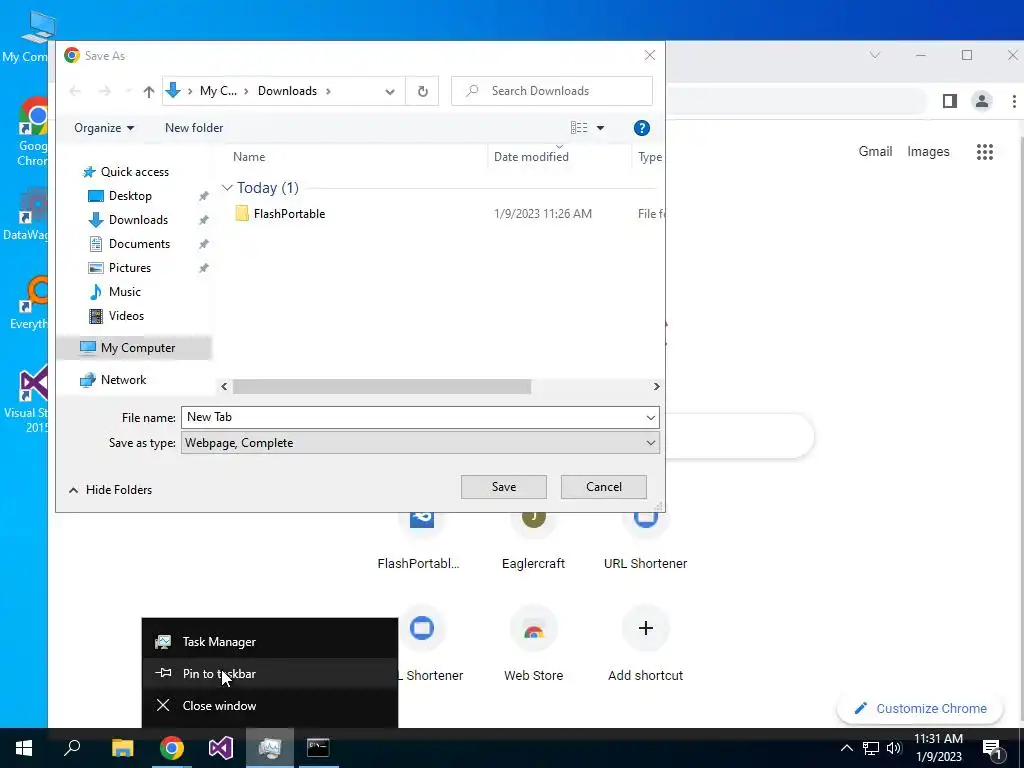Open the URL Shortener shortcut next to Eaglercraft
The height and width of the screenshot is (768, 1024).
point(645,542)
